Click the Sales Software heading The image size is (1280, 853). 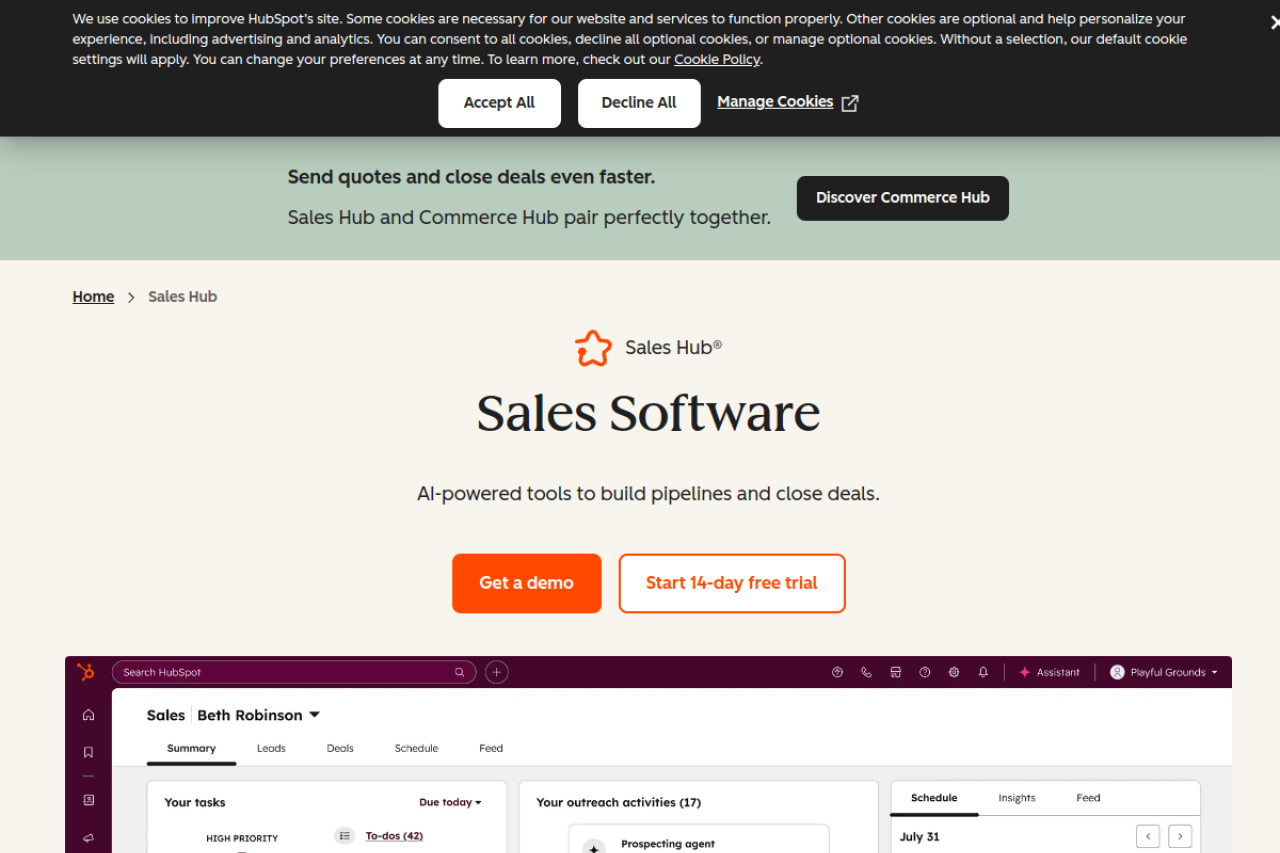tap(648, 413)
